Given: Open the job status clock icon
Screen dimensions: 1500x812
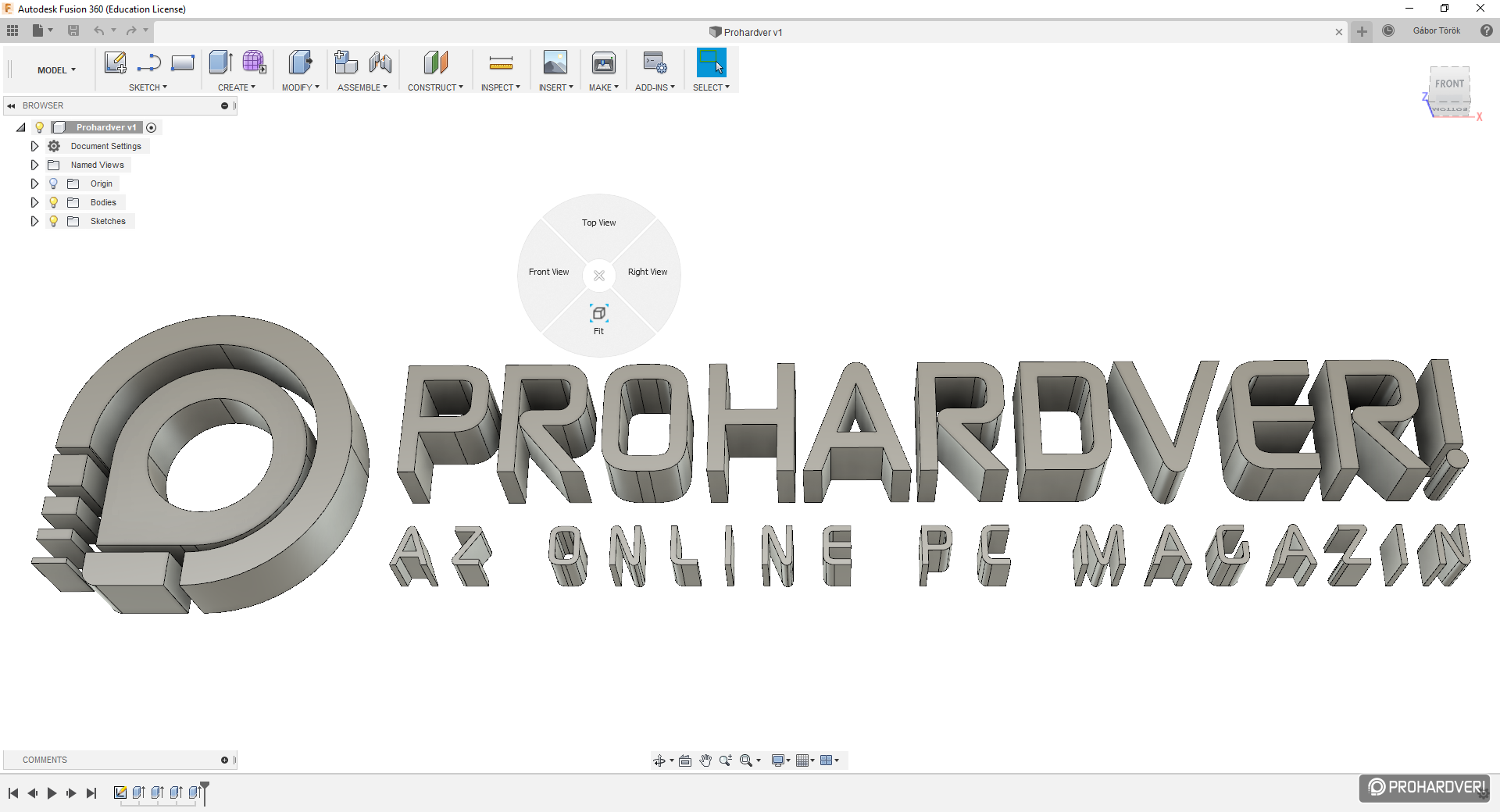Looking at the screenshot, I should (1388, 30).
